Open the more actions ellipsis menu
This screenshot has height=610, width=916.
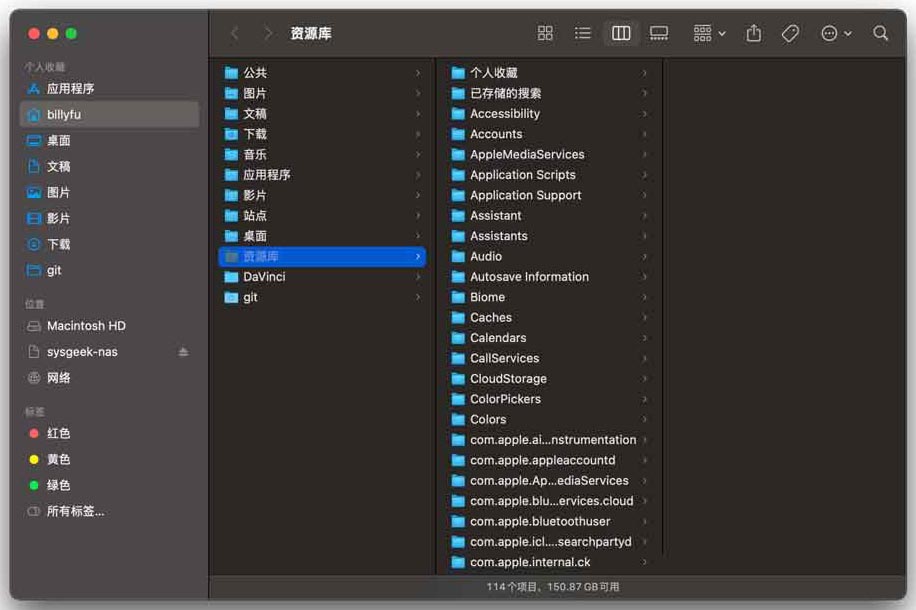coord(835,33)
